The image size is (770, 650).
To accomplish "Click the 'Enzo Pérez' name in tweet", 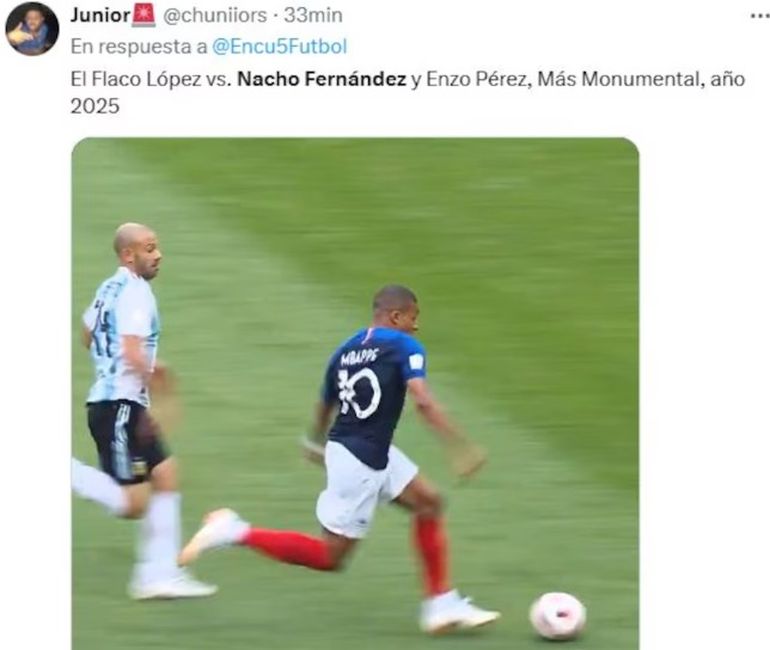I will [476, 79].
